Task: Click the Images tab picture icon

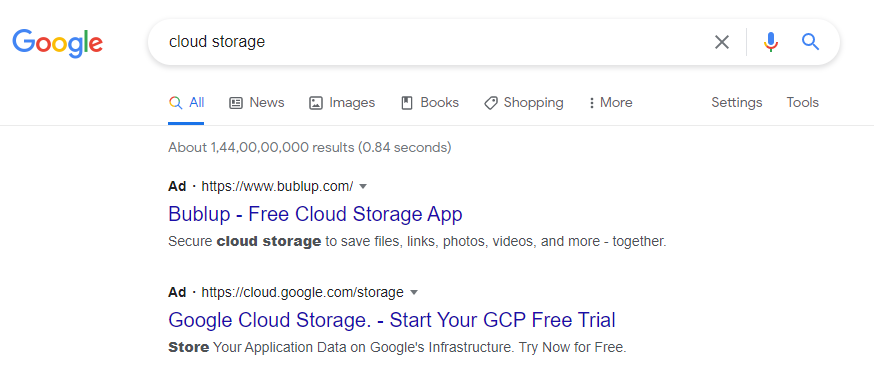Action: [316, 103]
